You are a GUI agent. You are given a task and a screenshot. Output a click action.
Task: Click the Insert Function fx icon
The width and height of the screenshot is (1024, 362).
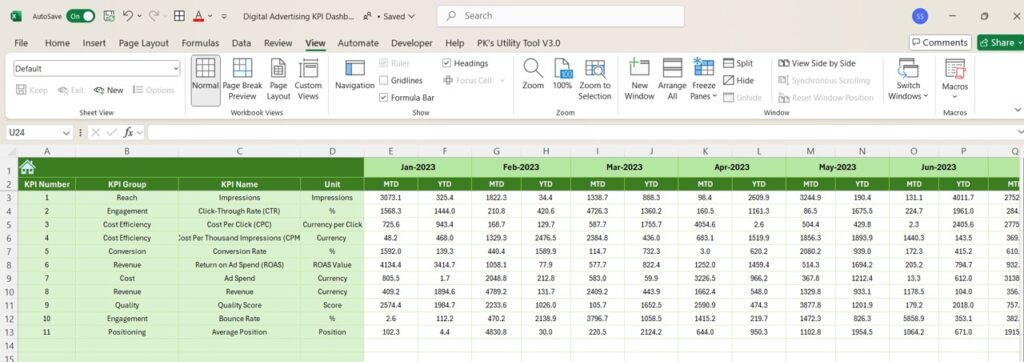pos(129,133)
